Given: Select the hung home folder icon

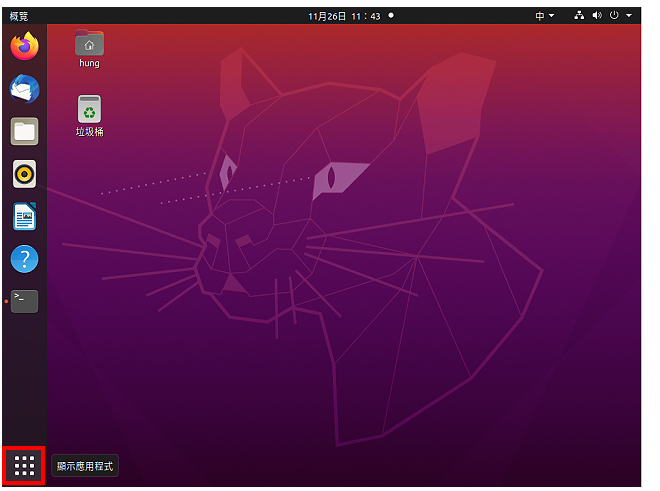Looking at the screenshot, I should point(89,43).
